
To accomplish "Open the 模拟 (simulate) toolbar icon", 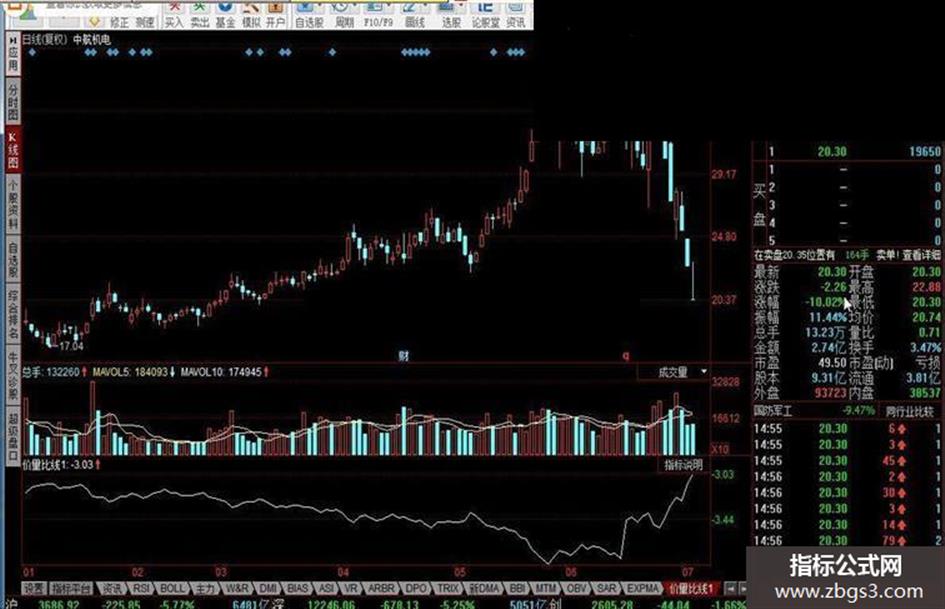I will pyautogui.click(x=250, y=14).
